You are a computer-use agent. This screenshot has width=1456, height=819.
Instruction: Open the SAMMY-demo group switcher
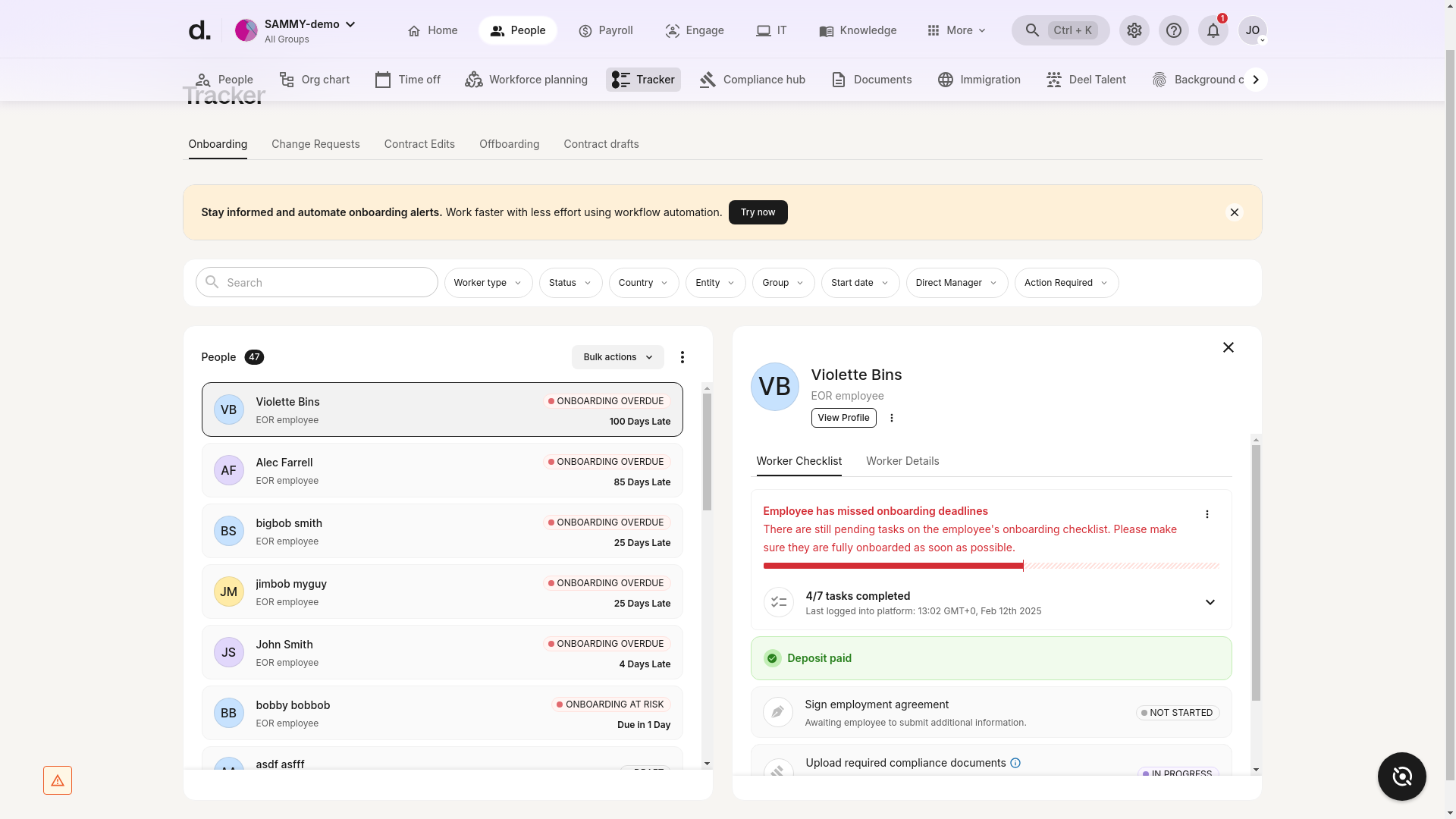[x=302, y=24]
